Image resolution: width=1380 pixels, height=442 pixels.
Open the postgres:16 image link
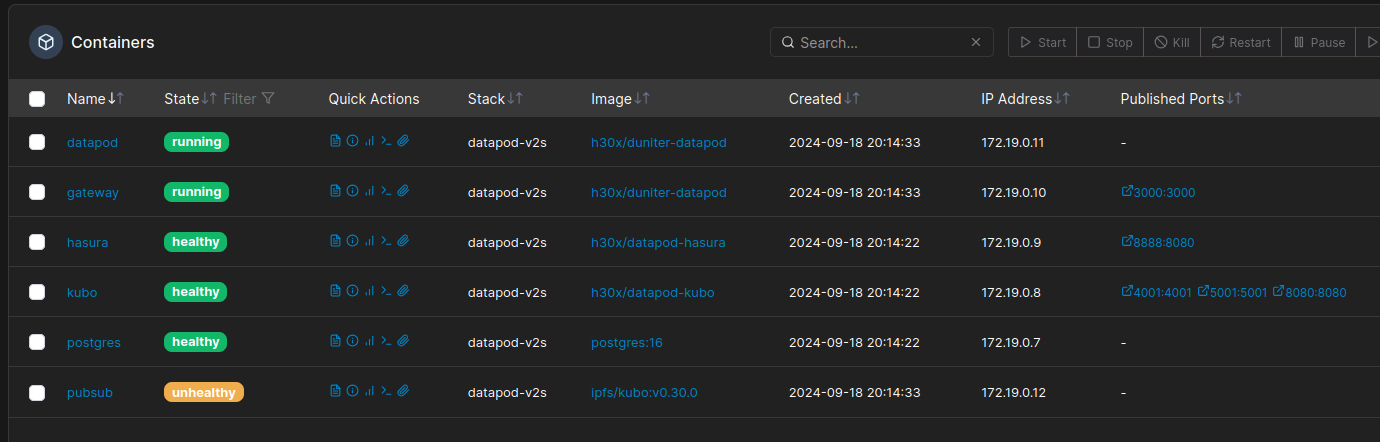click(x=627, y=342)
